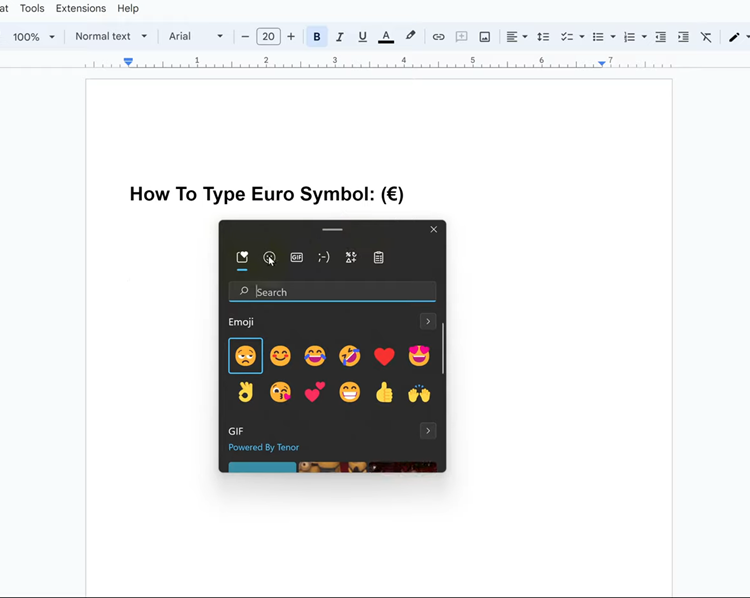The height and width of the screenshot is (598, 750).
Task: Insert a checklist
Action: [567, 37]
